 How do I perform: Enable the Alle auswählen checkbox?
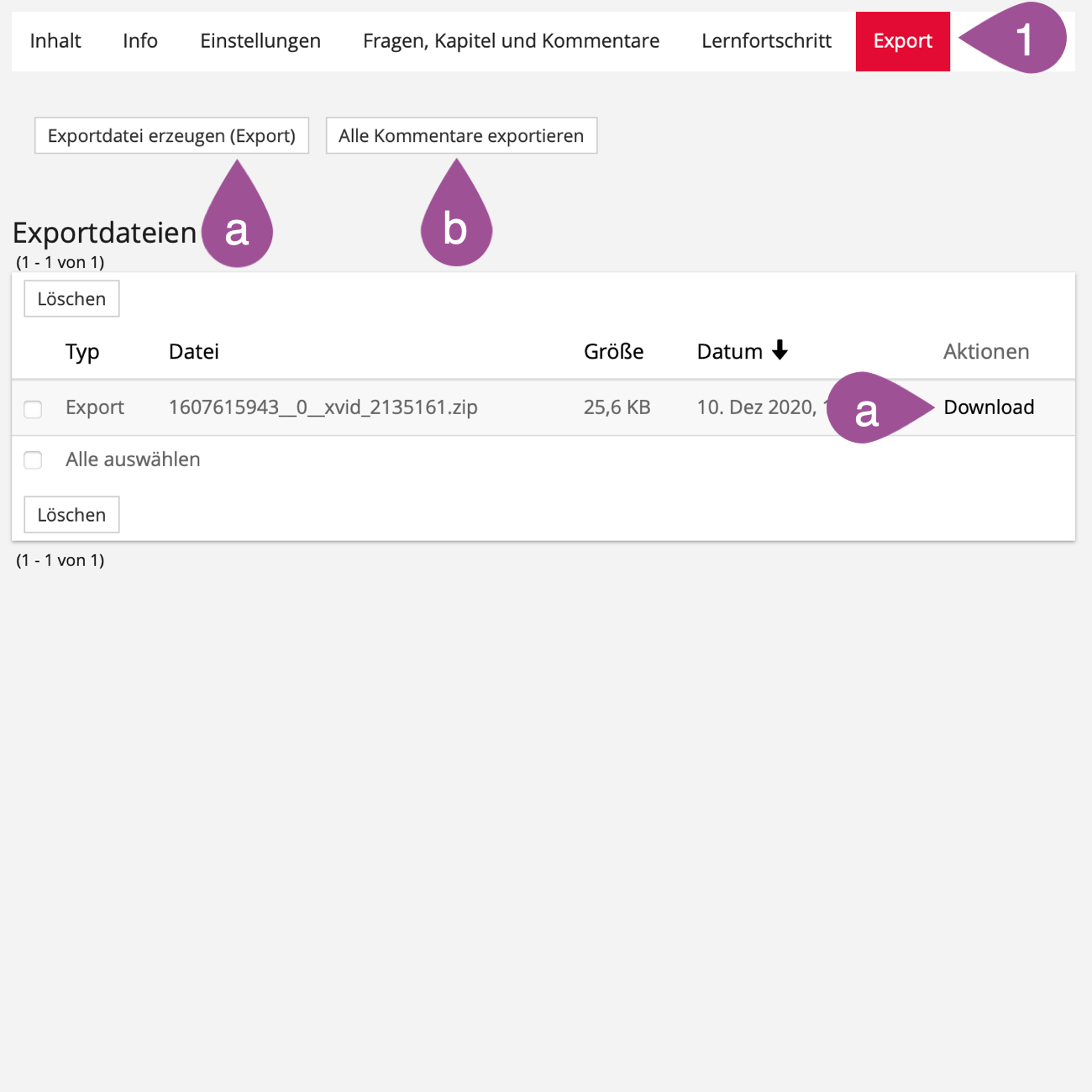point(33,460)
